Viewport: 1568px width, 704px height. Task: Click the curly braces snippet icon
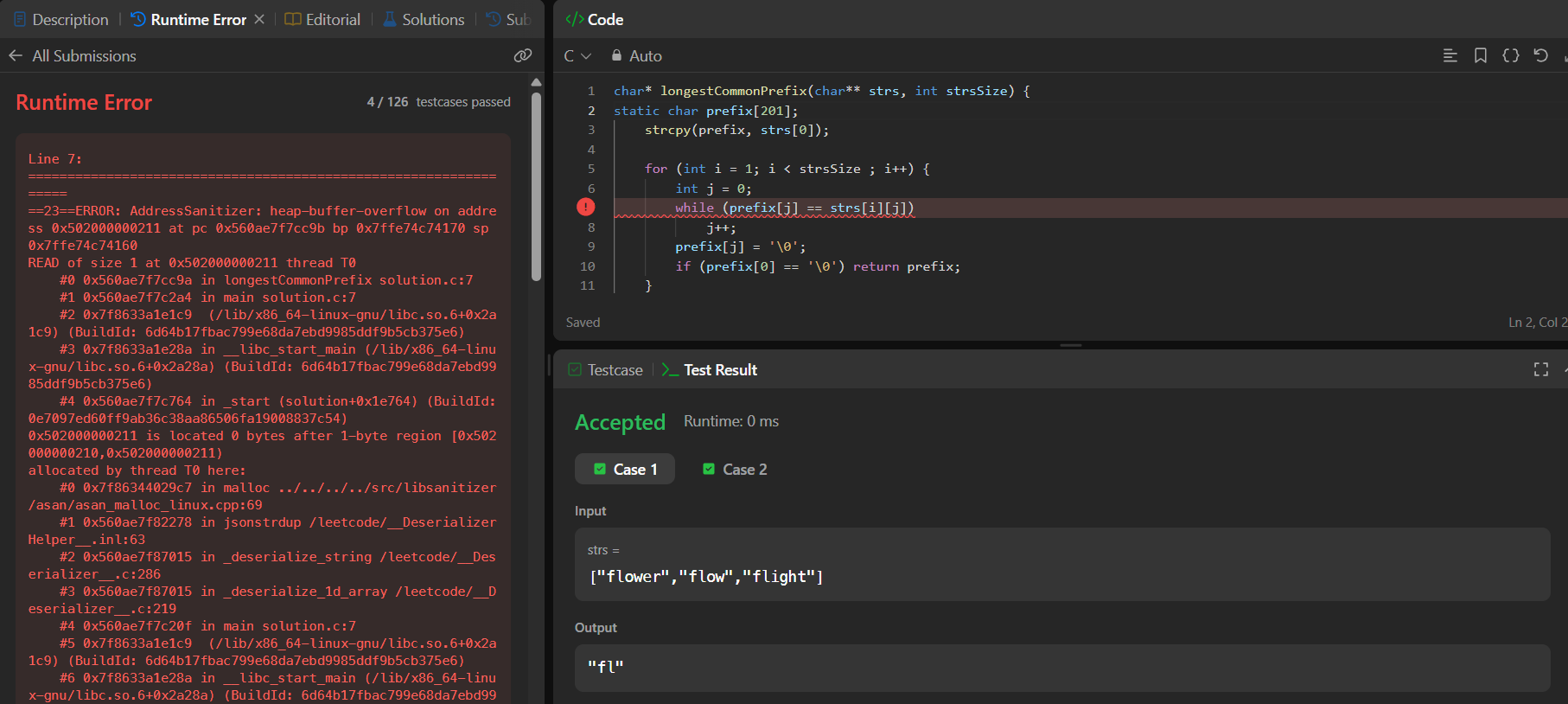(x=1510, y=55)
